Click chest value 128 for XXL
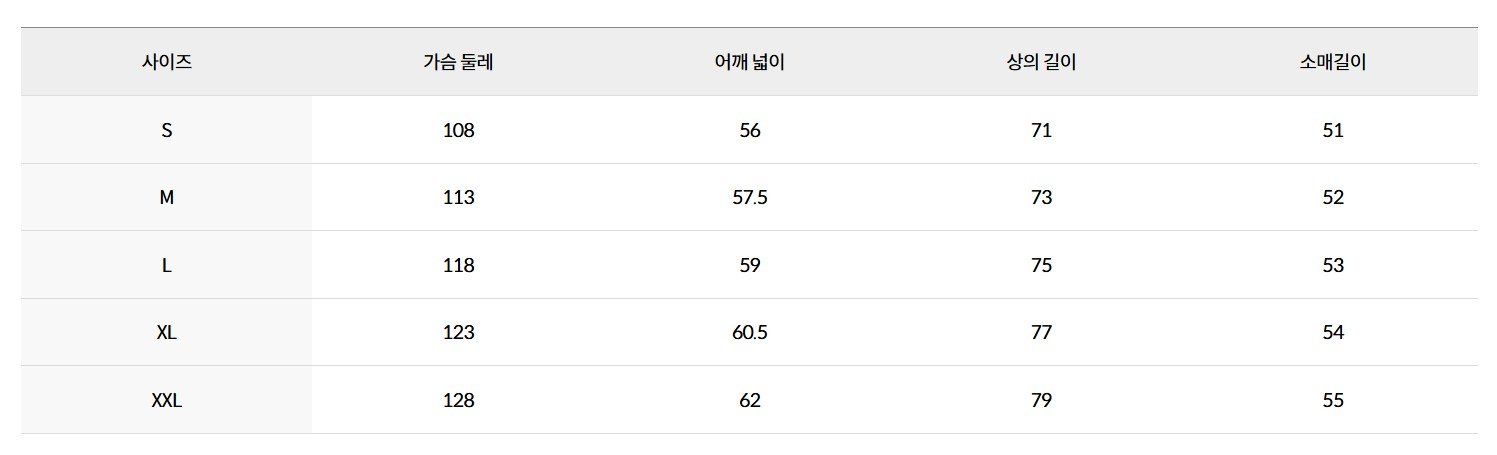1497x455 pixels. [458, 401]
